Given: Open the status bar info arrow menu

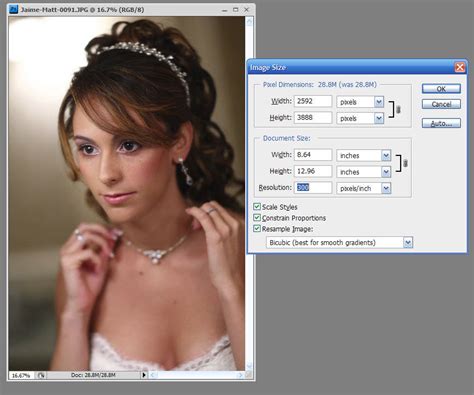Looking at the screenshot, I should (144, 375).
